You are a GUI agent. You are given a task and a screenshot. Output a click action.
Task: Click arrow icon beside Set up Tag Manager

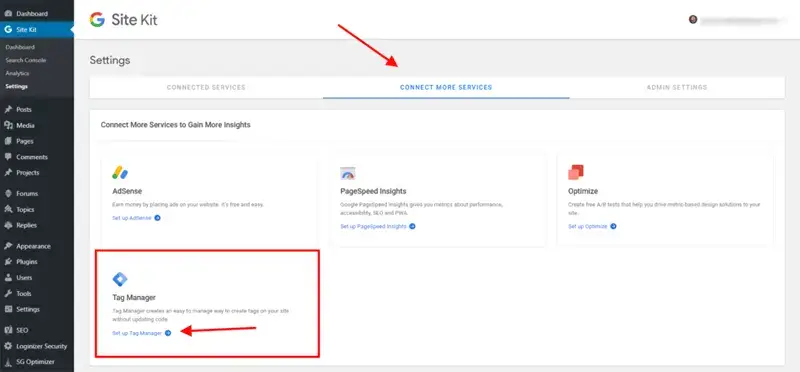tap(168, 333)
